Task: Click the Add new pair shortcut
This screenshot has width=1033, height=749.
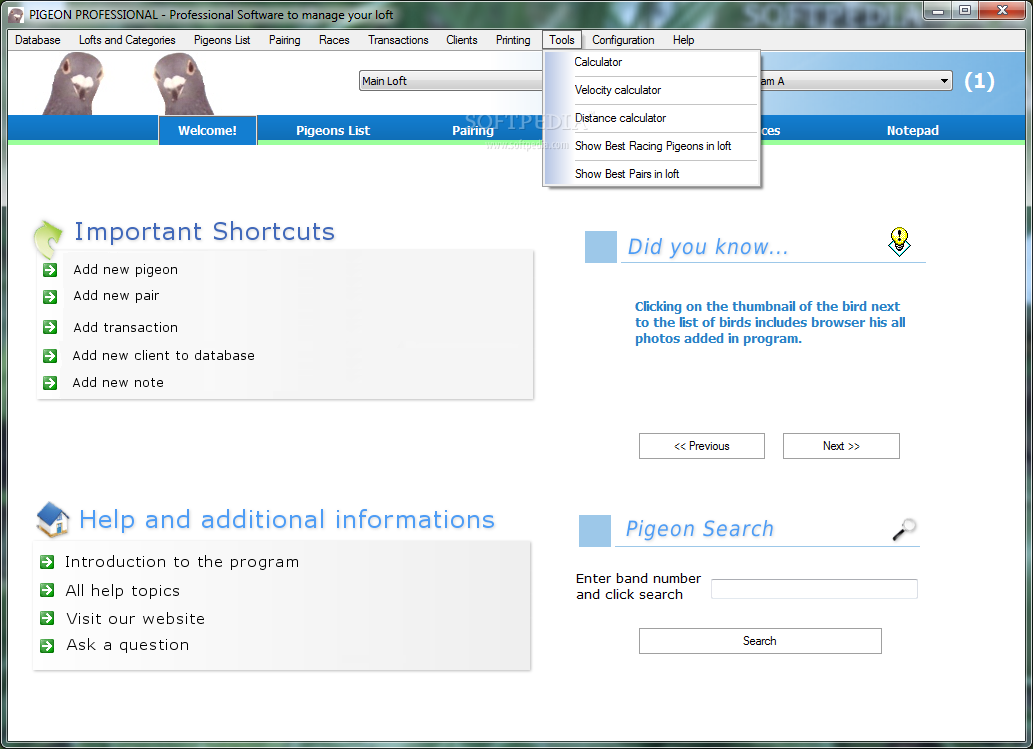Action: point(116,296)
